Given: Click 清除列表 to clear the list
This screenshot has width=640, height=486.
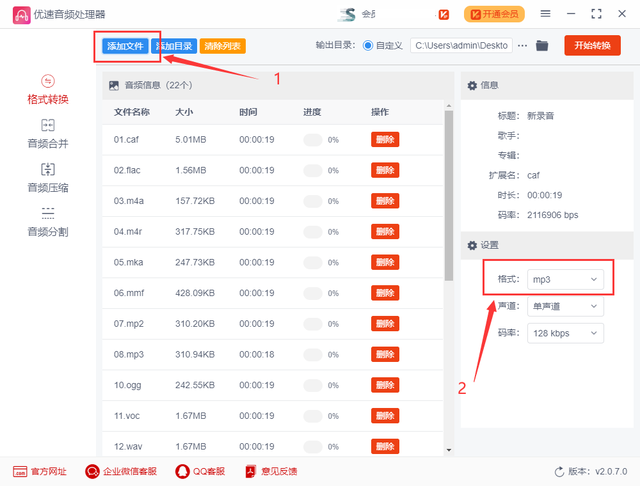Looking at the screenshot, I should point(222,46).
